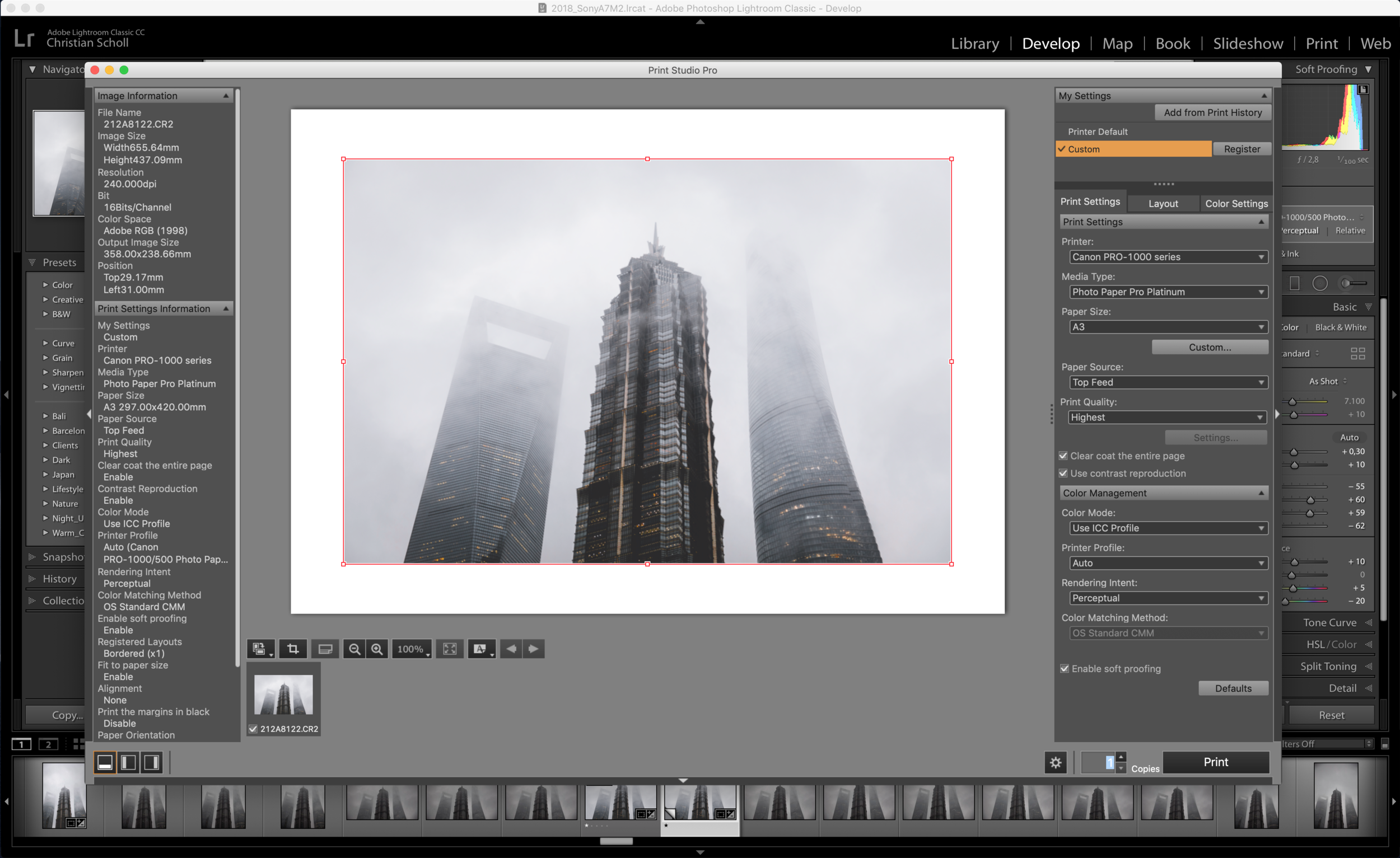Click the fit-to-window icon

tap(450, 649)
